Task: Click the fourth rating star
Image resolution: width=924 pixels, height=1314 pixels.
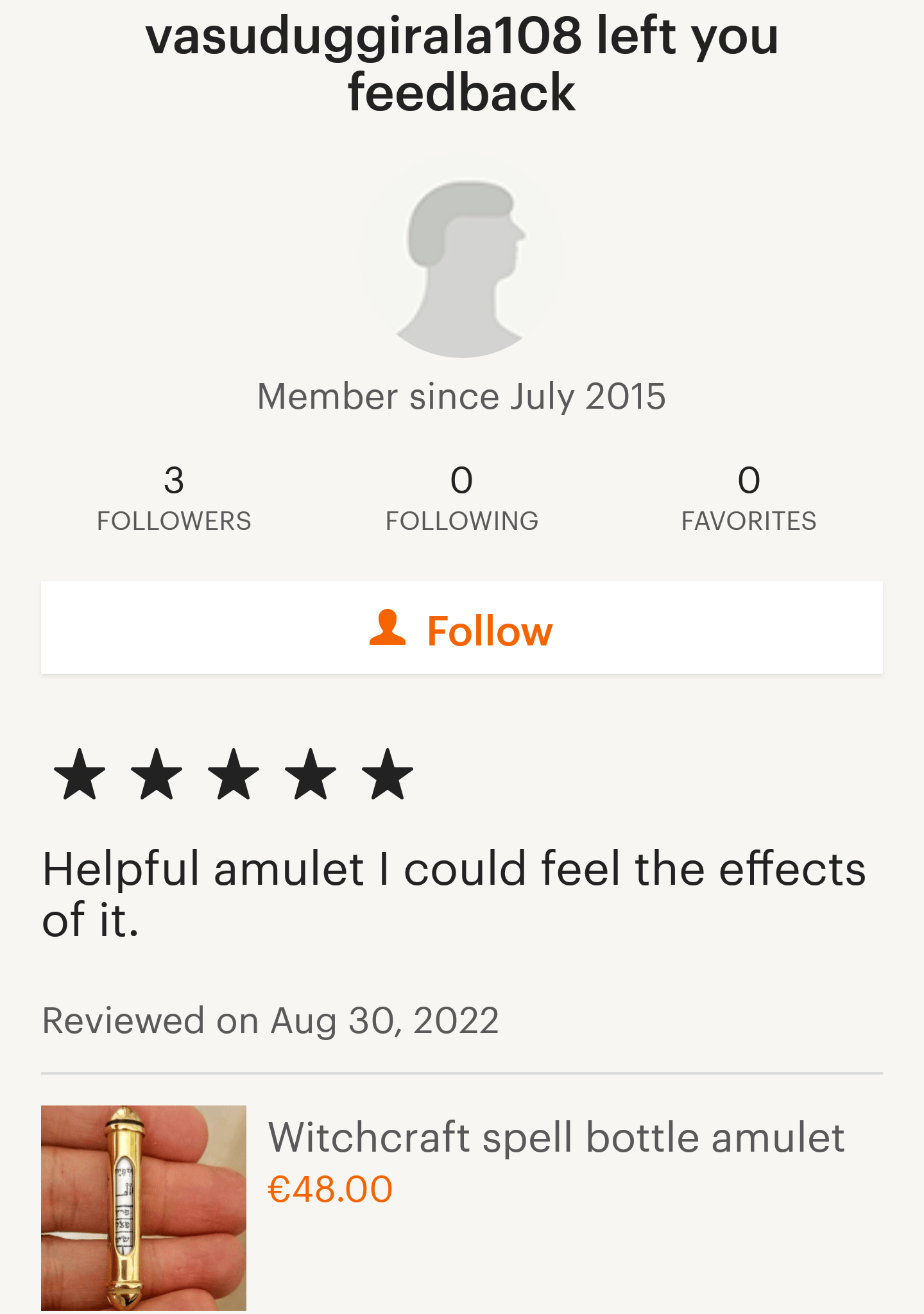Action: click(x=311, y=774)
